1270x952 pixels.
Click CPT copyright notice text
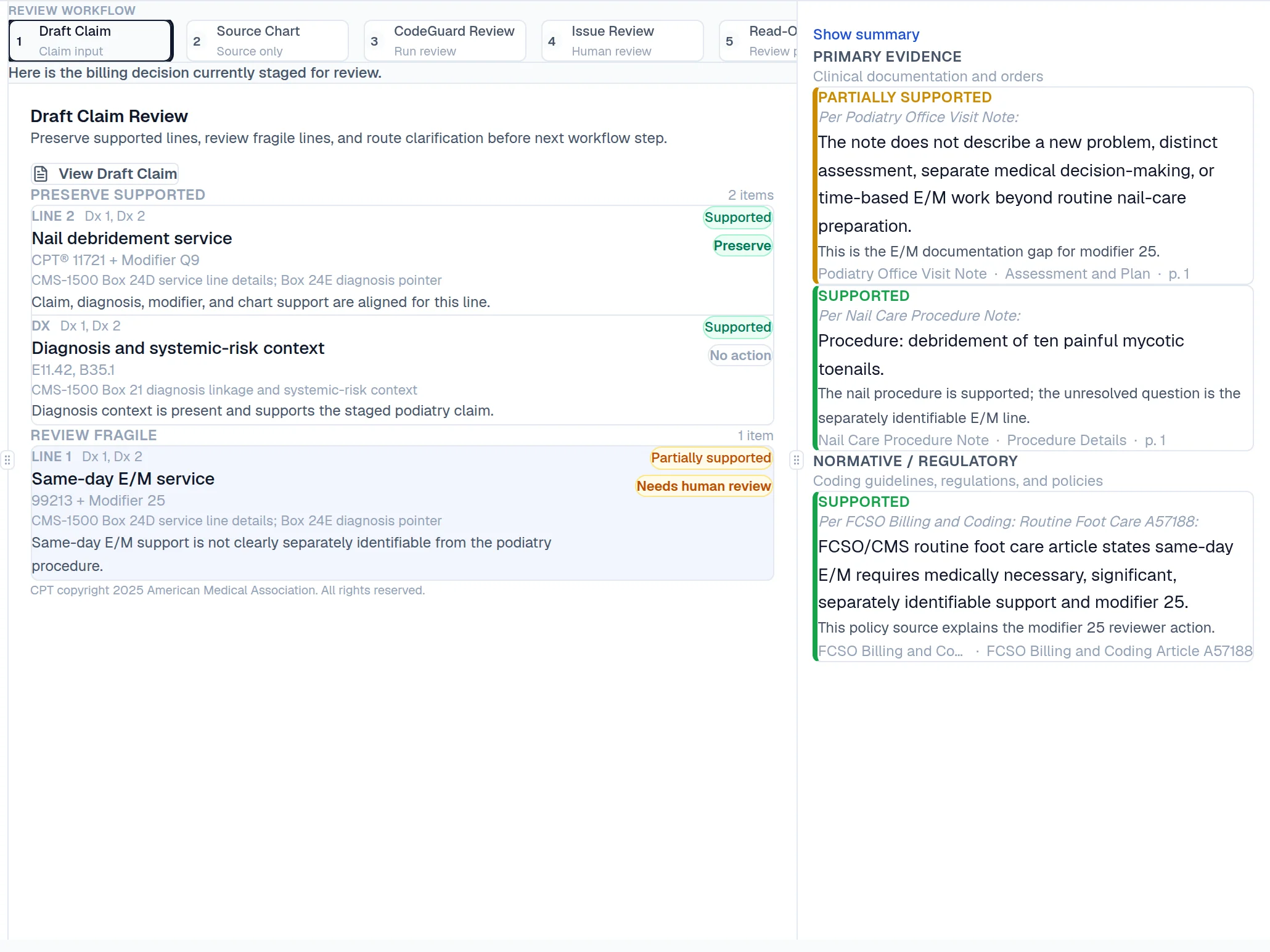[x=227, y=590]
